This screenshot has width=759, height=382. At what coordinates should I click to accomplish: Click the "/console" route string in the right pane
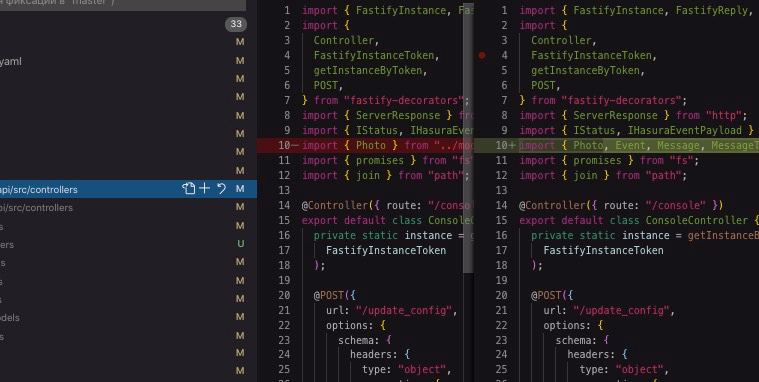coord(676,205)
